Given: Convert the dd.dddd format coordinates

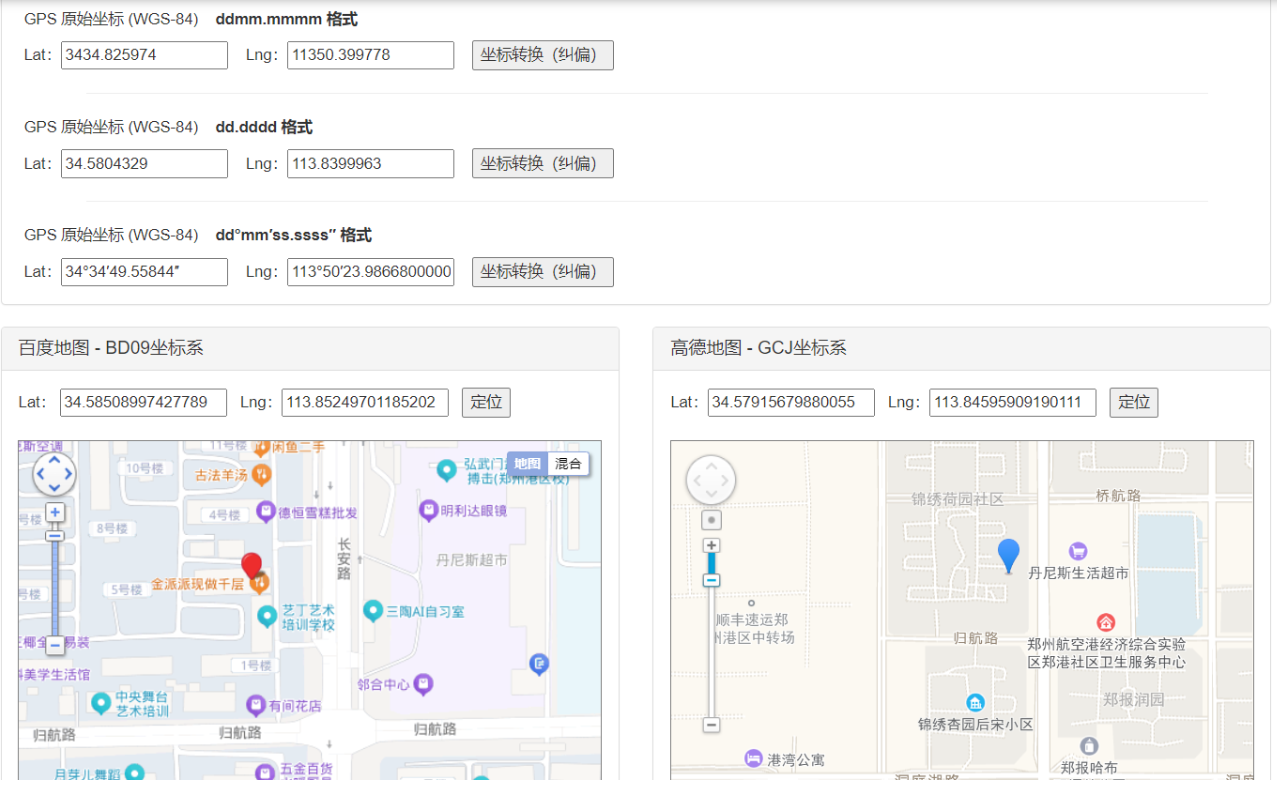Looking at the screenshot, I should coord(542,163).
